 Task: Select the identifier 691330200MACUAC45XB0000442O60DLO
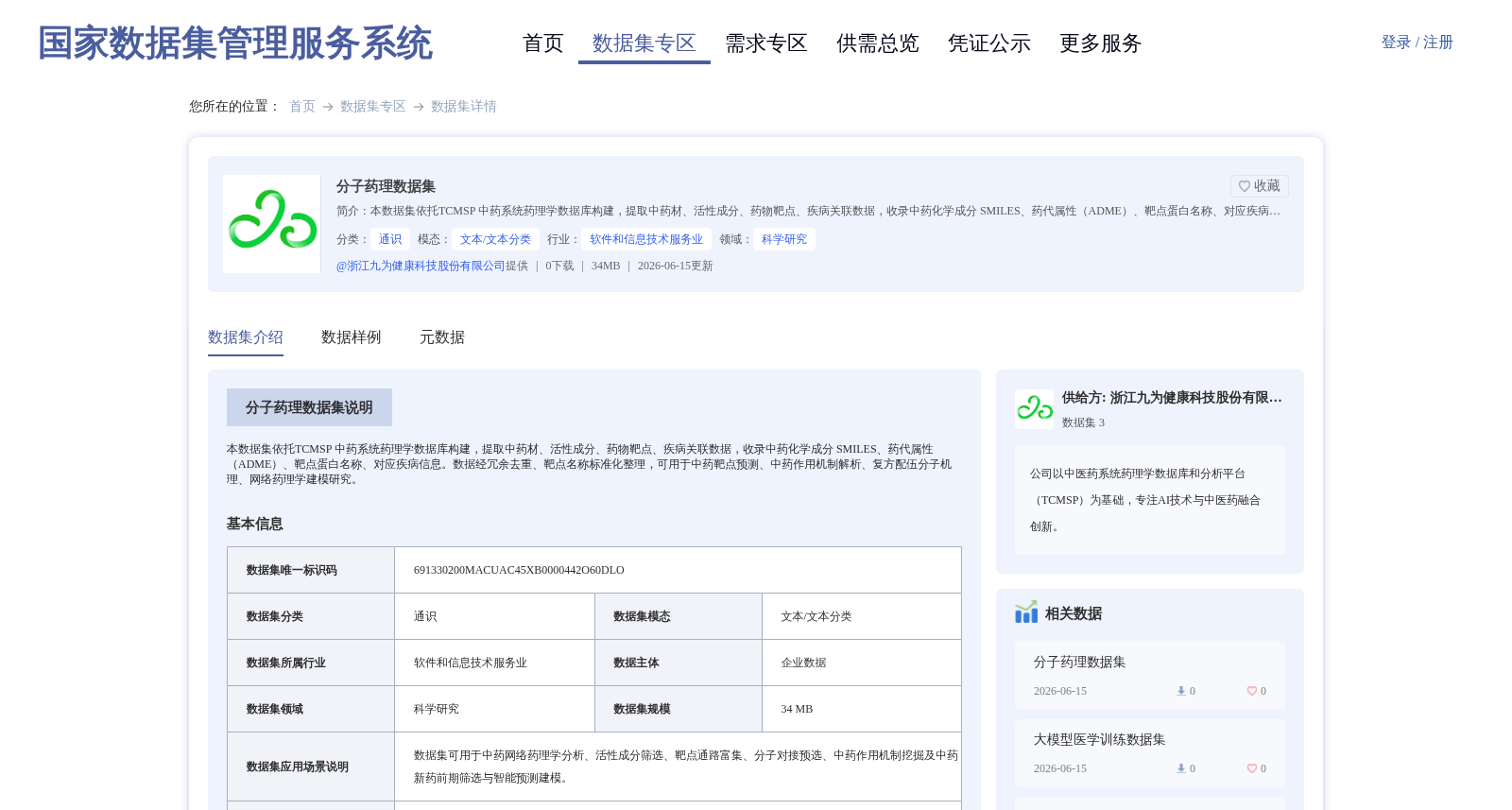519,570
